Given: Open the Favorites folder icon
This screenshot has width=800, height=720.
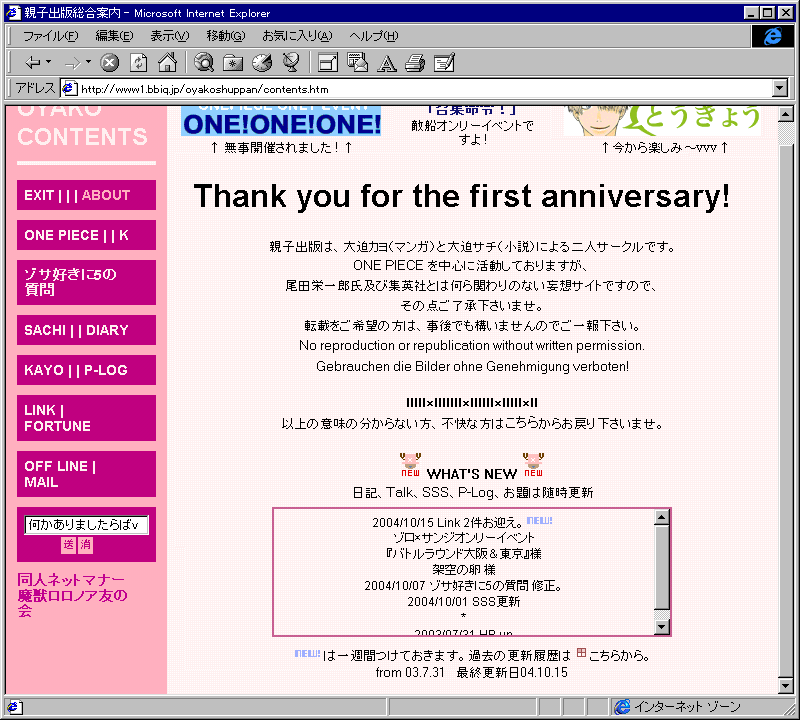Looking at the screenshot, I should pyautogui.click(x=233, y=63).
